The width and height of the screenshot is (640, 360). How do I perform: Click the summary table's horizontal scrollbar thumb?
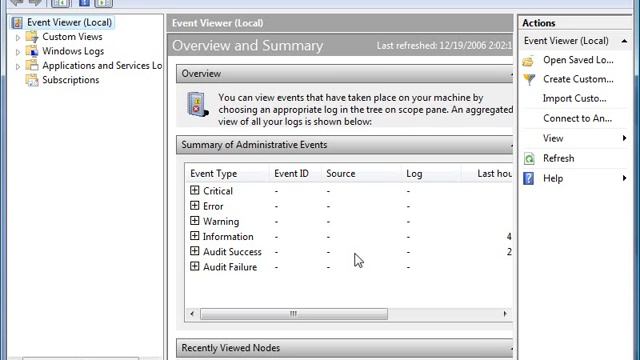click(x=294, y=314)
